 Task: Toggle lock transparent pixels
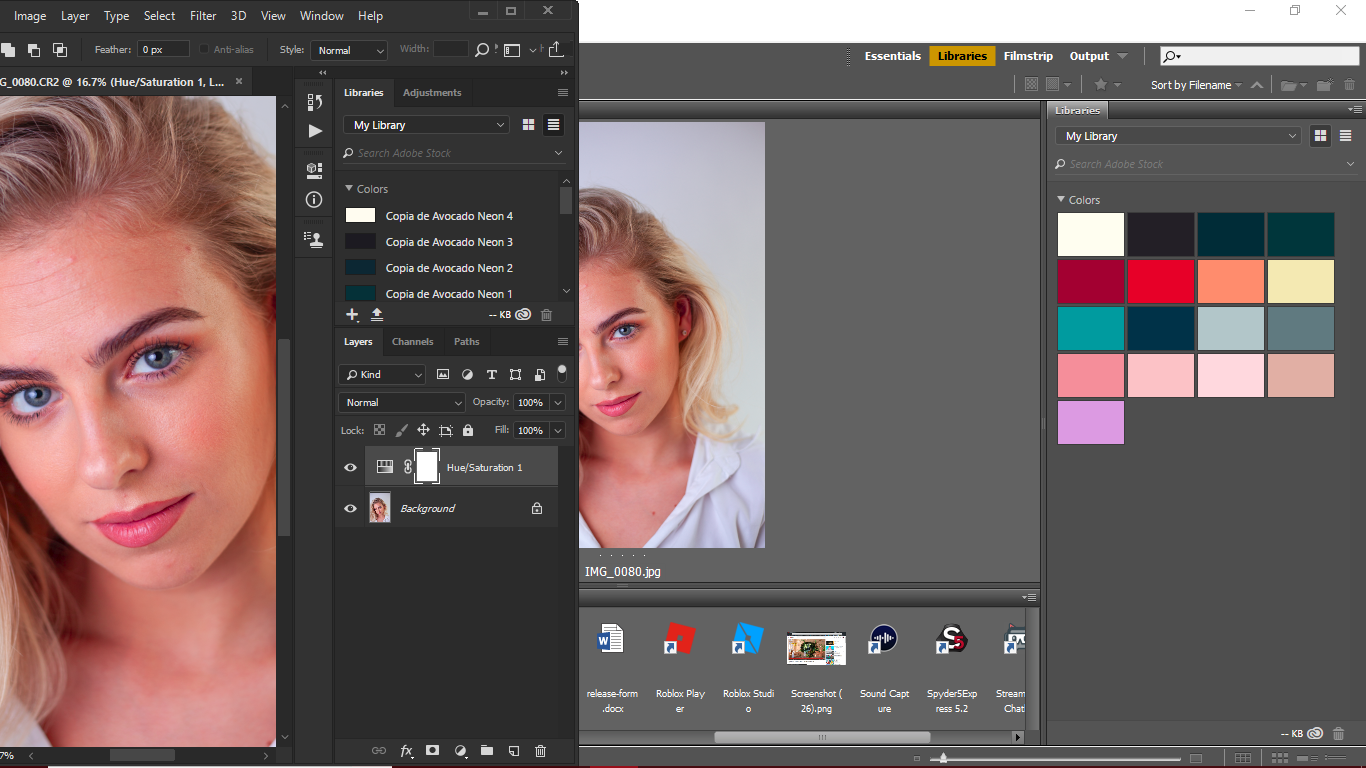(x=379, y=430)
